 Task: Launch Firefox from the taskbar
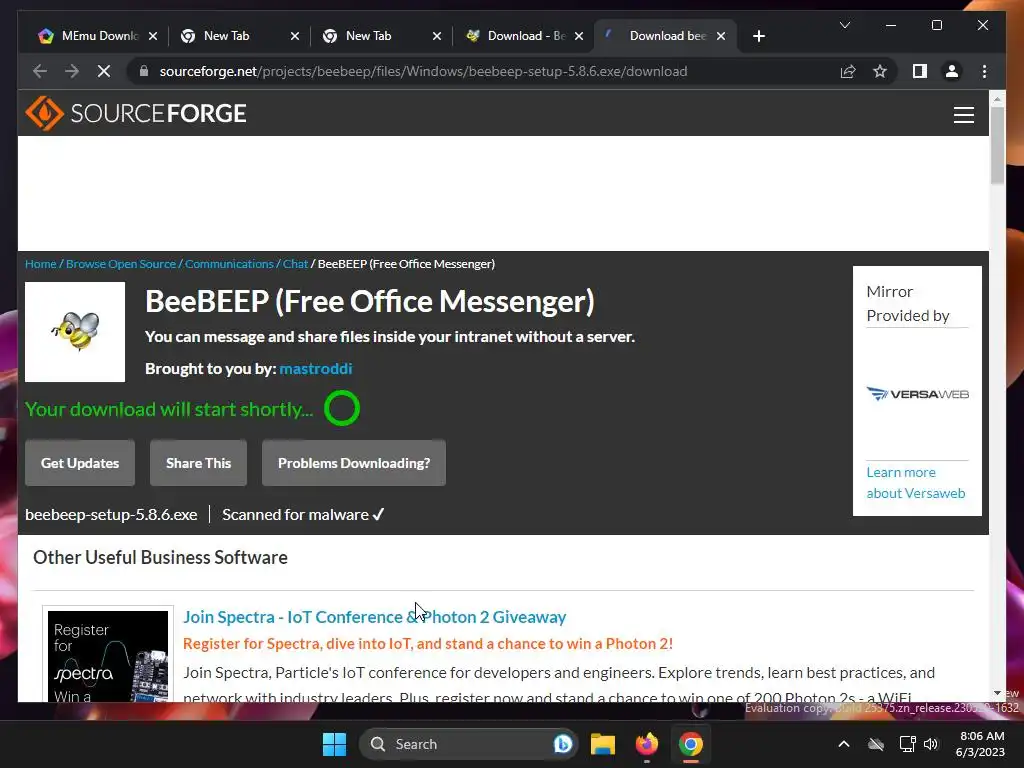click(647, 744)
